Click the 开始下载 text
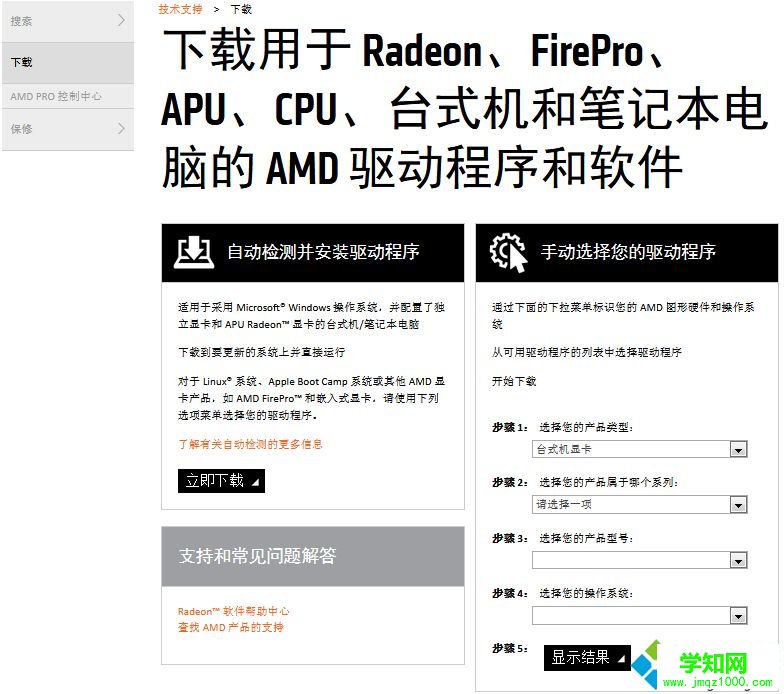784x694 pixels. pyautogui.click(x=514, y=381)
